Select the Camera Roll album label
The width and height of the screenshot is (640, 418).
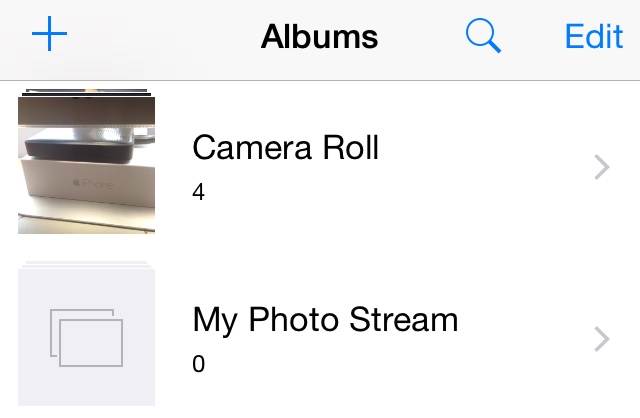pos(285,148)
